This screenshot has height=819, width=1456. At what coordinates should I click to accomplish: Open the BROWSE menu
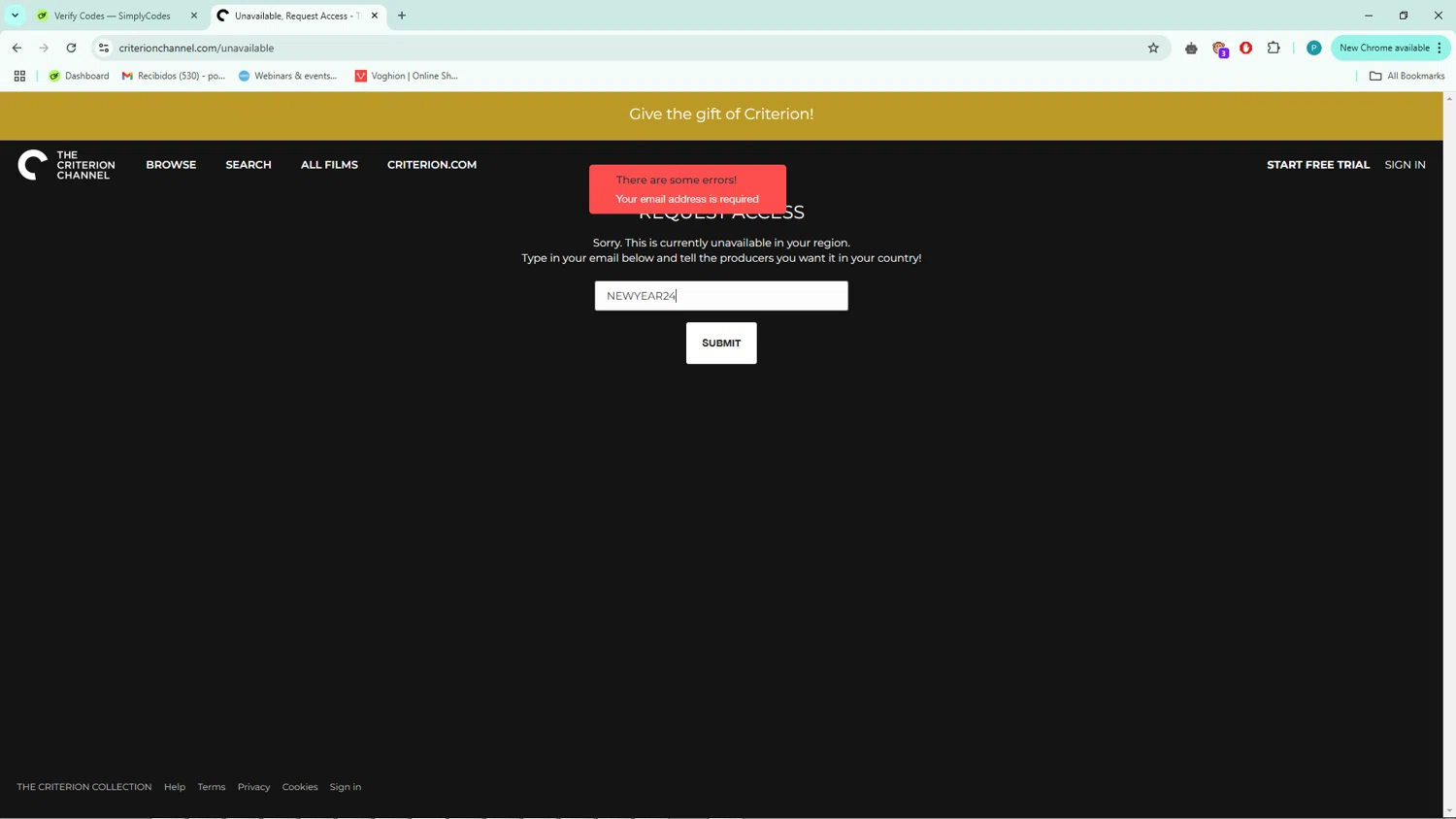(171, 165)
